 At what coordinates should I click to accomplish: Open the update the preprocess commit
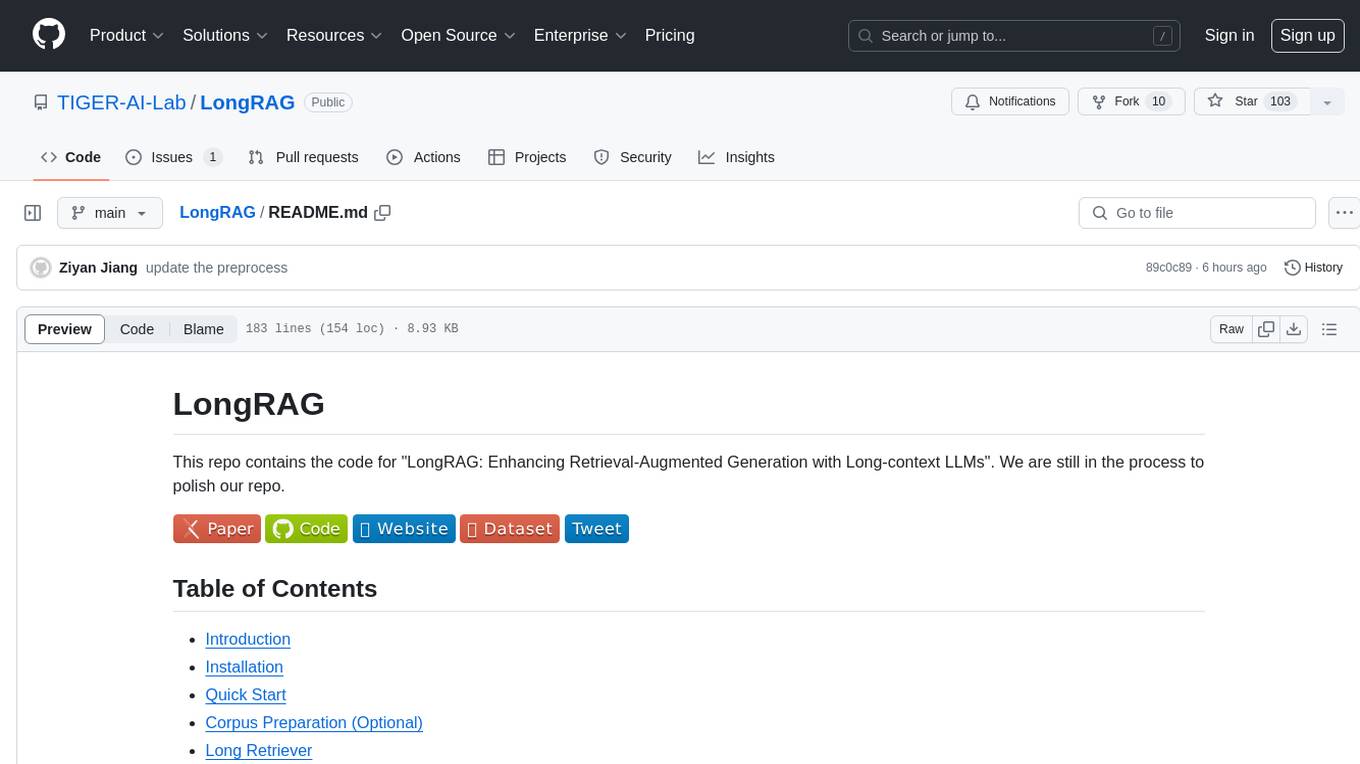(216, 268)
